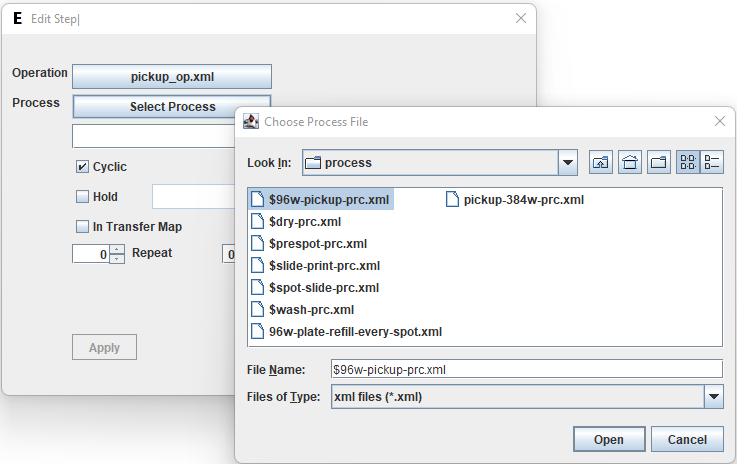Screen dimensions: 737x464
Task: Open the Files of Type dropdown
Action: click(713, 397)
